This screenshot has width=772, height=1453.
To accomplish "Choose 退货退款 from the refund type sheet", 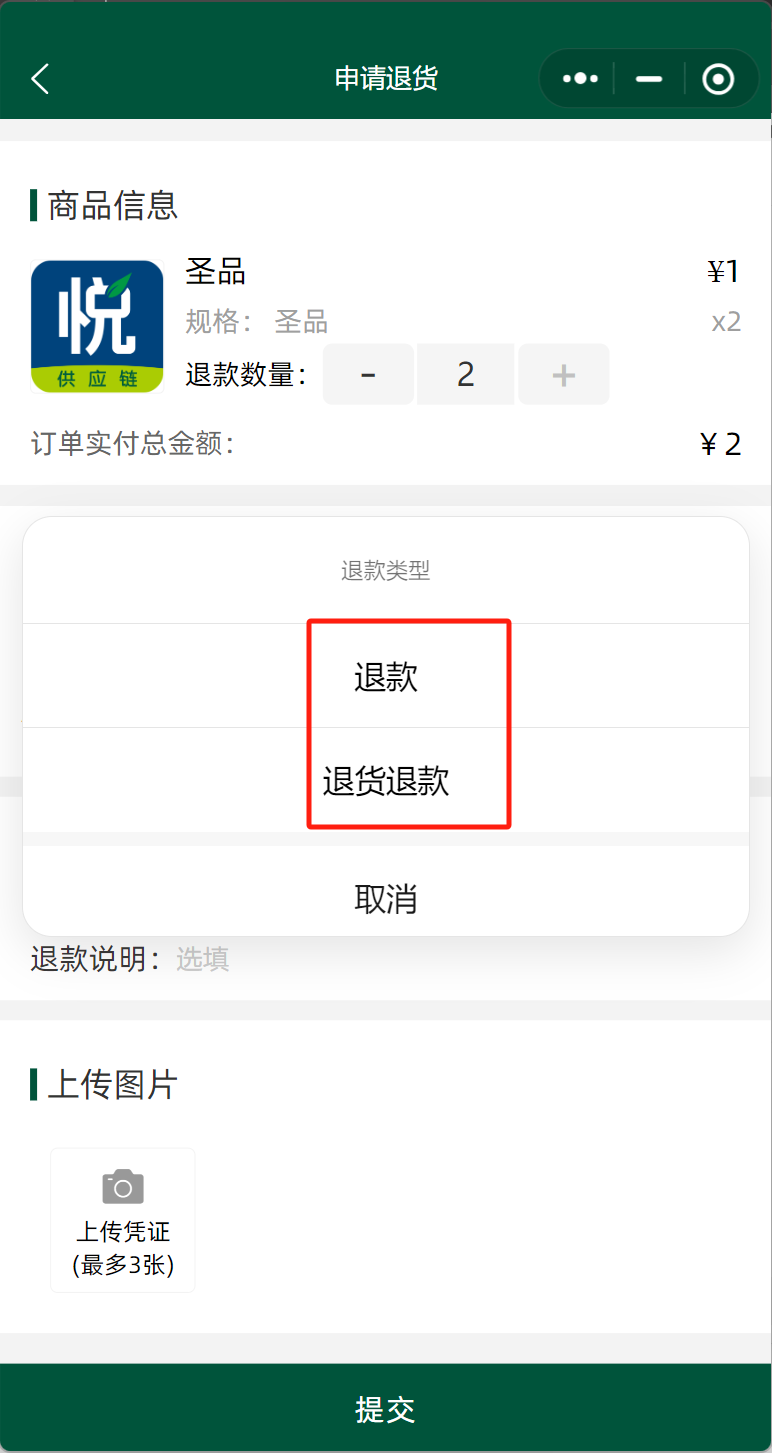I will 386,780.
